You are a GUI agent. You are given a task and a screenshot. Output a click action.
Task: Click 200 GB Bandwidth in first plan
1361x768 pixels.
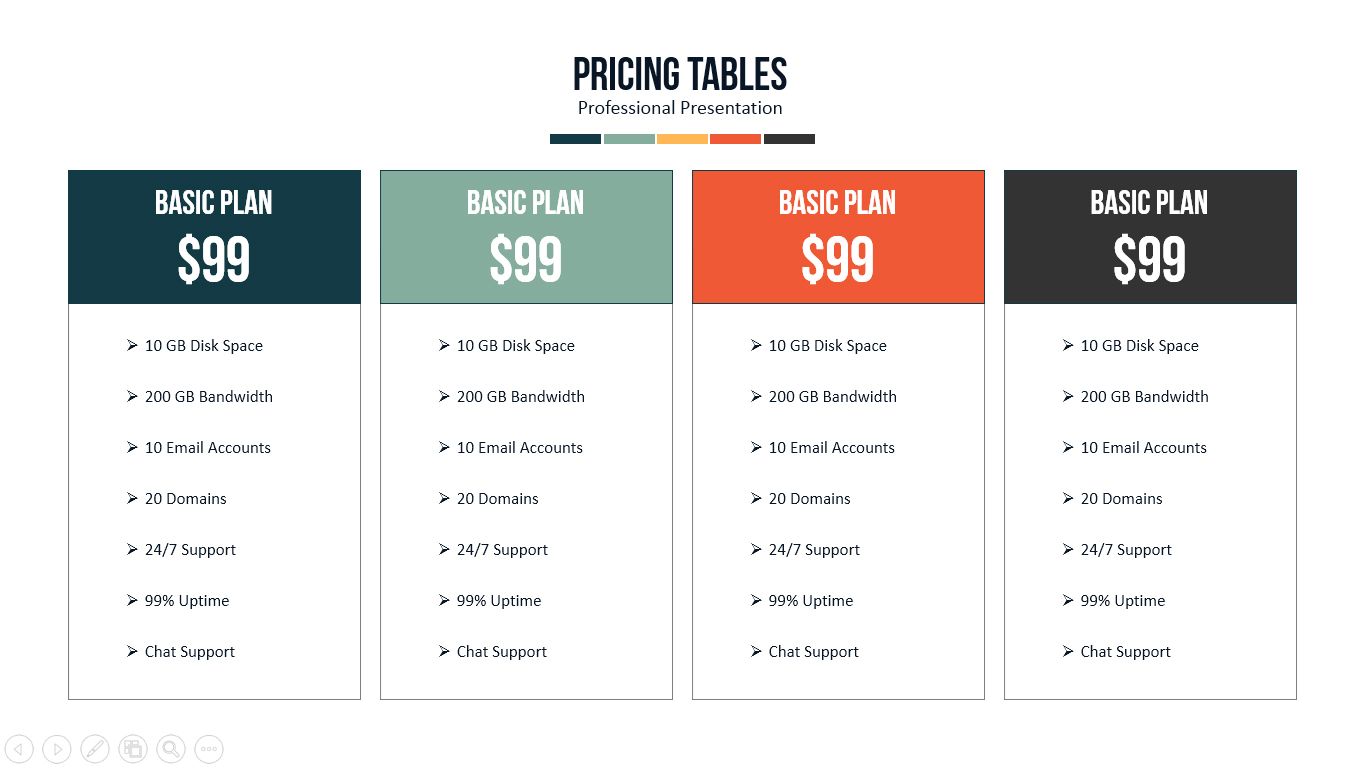coord(208,397)
